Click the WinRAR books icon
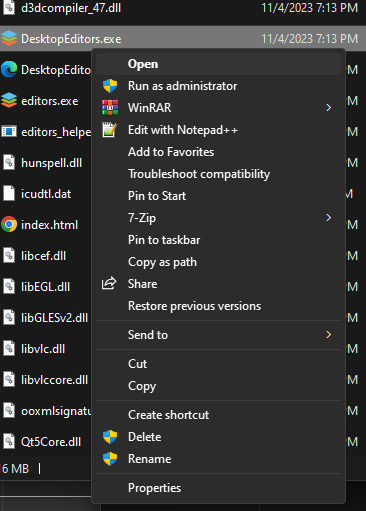Image resolution: width=366 pixels, height=511 pixels. pos(110,108)
